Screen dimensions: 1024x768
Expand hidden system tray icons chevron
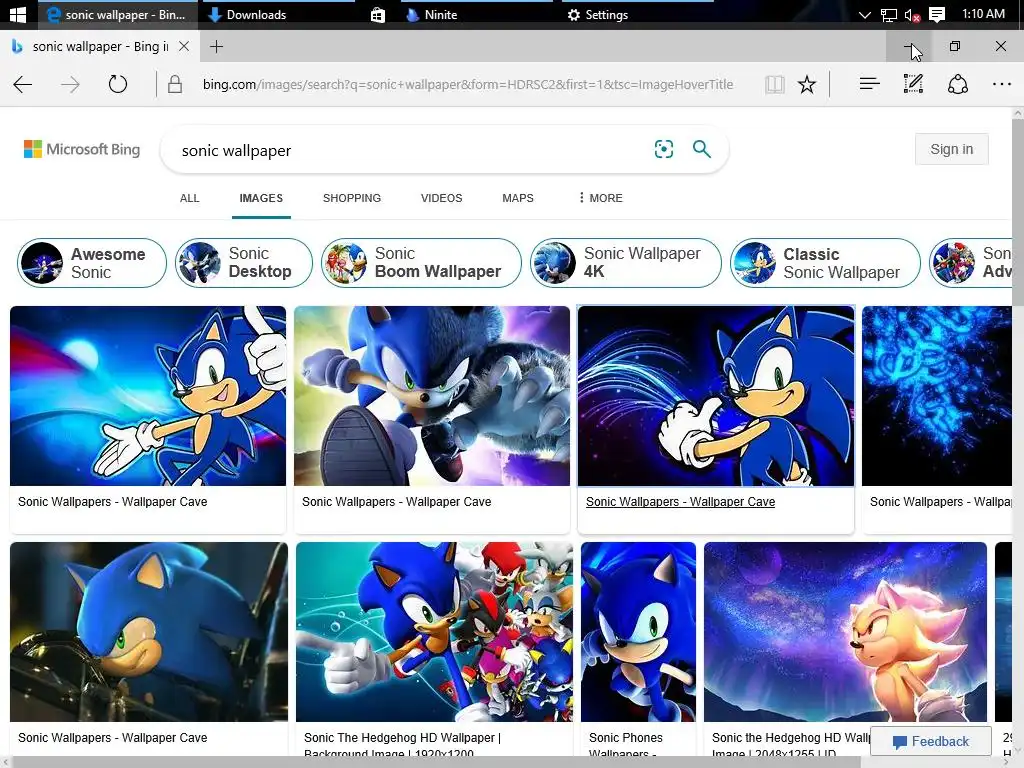865,14
